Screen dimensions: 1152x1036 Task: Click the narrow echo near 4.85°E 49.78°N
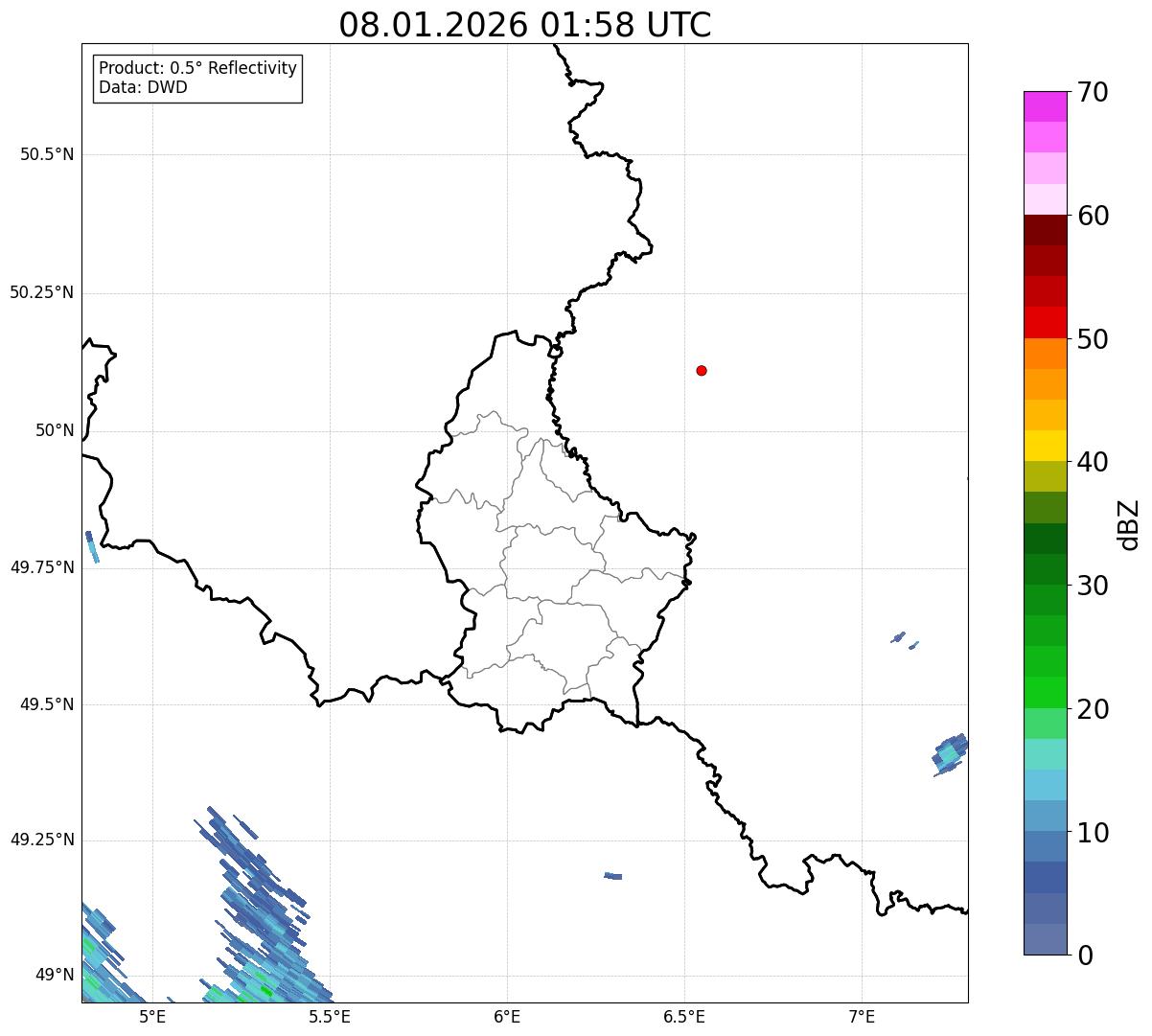pos(92,547)
